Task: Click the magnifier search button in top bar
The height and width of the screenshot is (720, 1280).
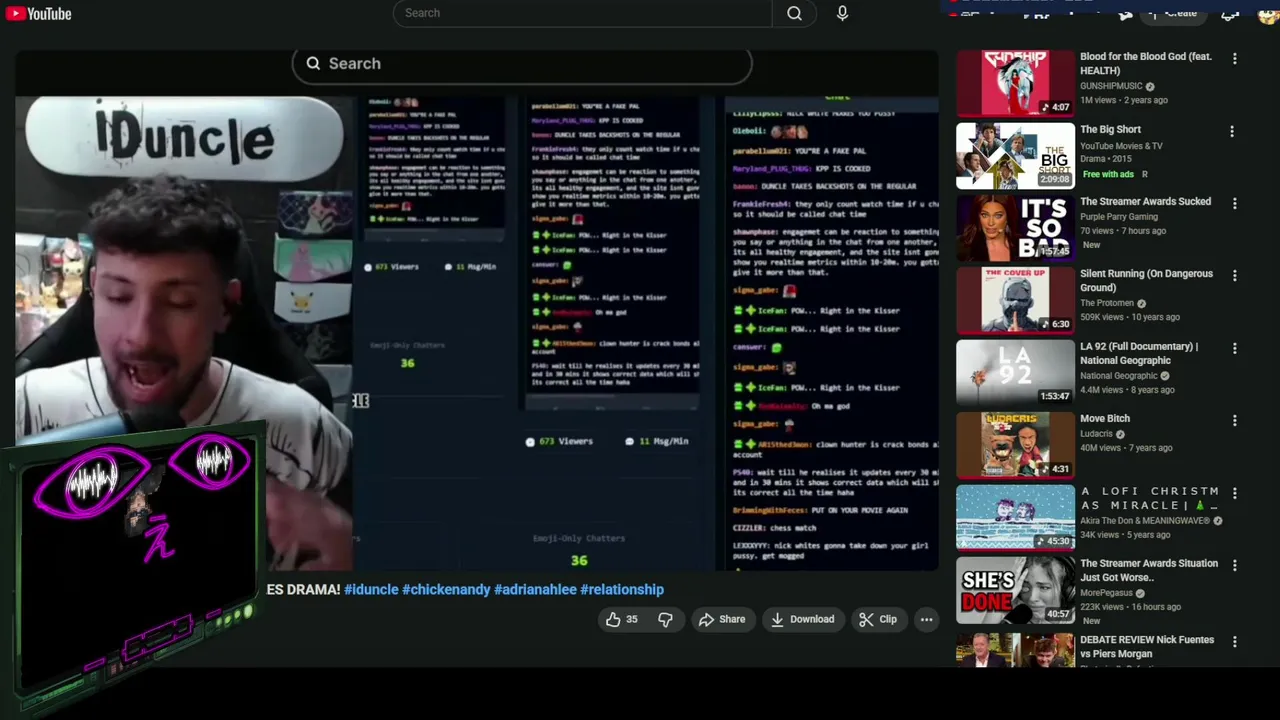Action: coord(794,13)
